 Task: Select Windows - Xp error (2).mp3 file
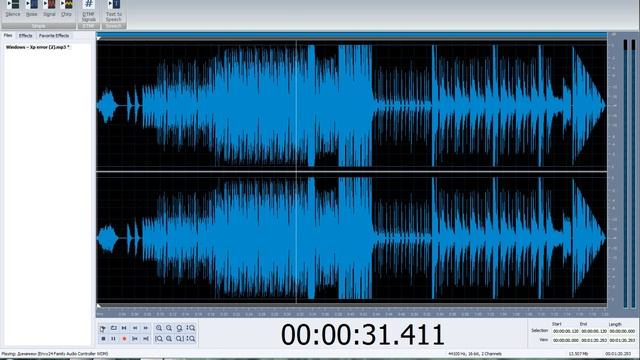[x=38, y=47]
